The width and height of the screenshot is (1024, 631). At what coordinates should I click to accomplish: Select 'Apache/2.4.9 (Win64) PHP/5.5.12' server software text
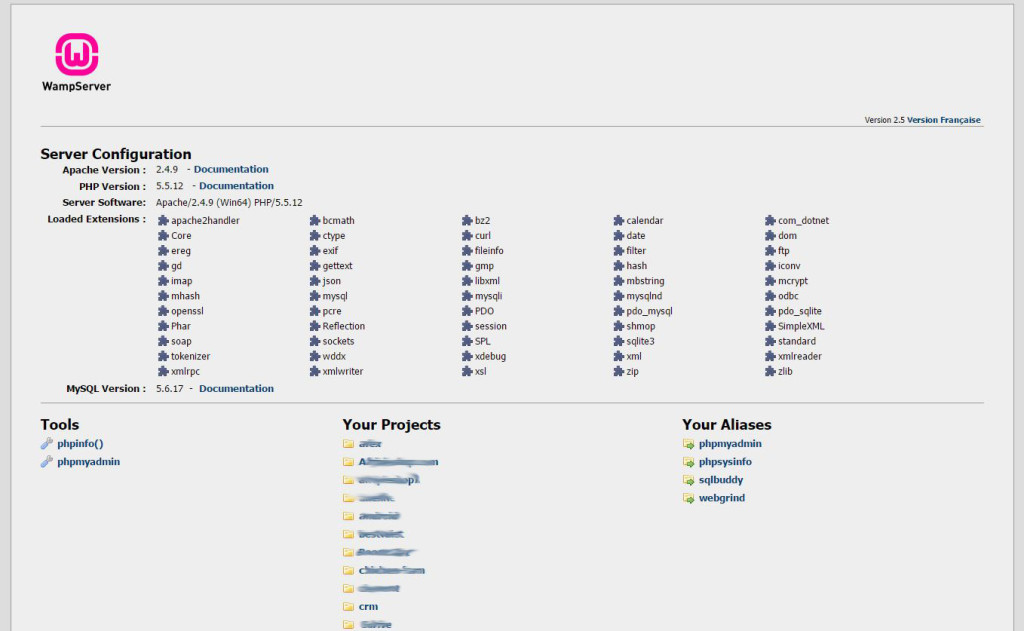pyautogui.click(x=229, y=202)
